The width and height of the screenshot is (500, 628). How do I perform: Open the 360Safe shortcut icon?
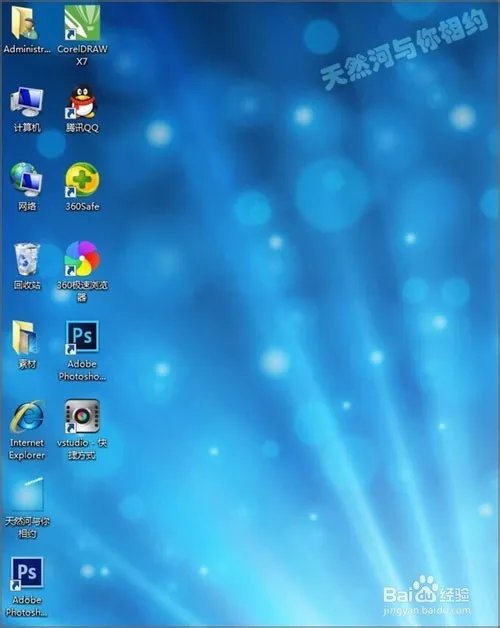tap(82, 180)
